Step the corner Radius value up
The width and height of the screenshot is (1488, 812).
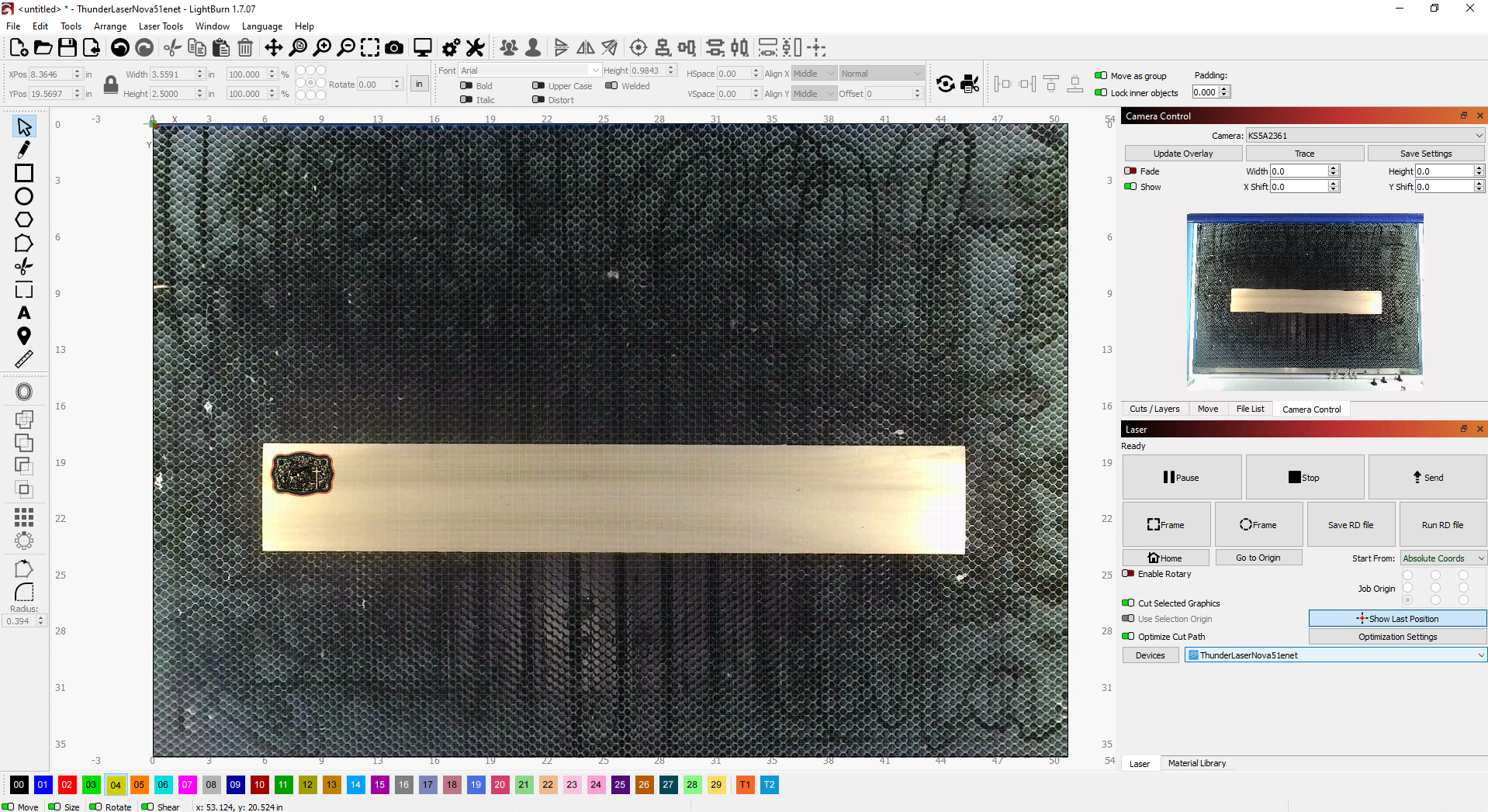(40, 618)
